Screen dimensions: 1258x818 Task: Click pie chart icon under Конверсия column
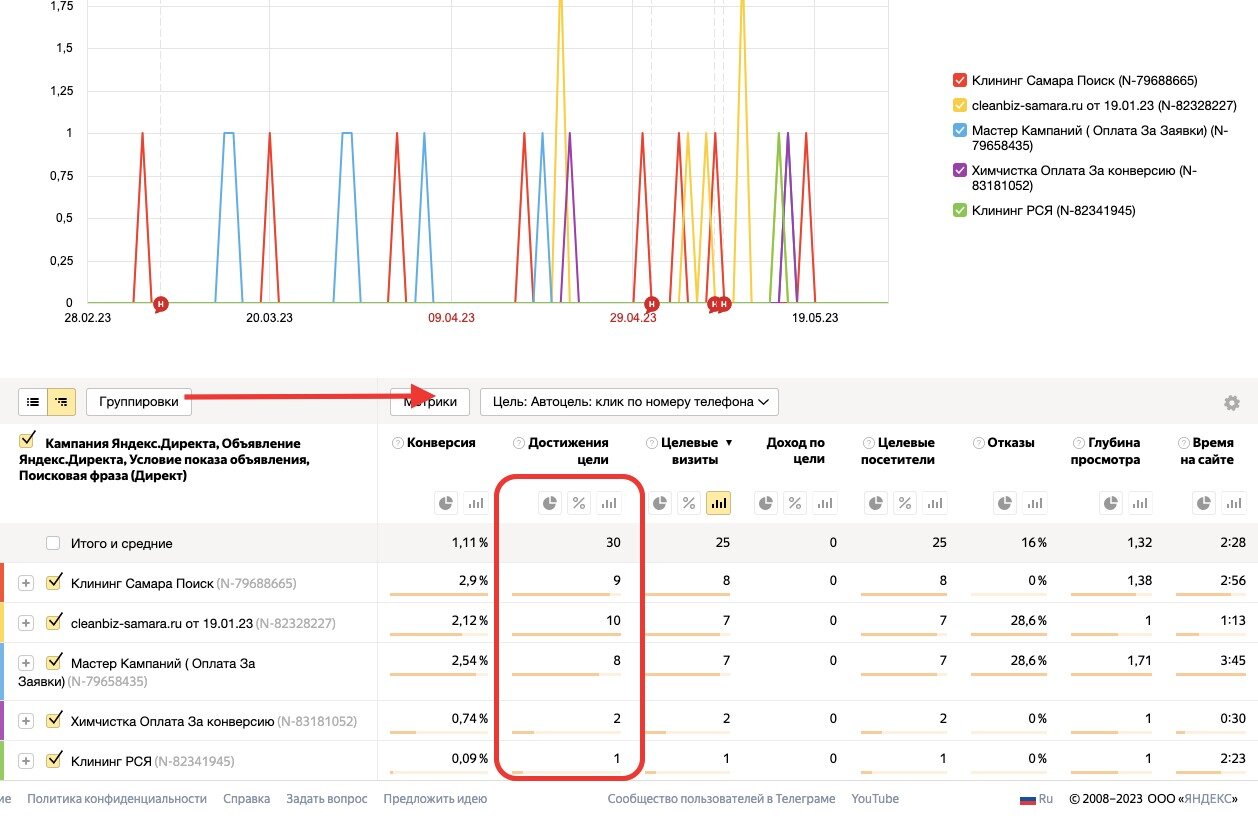point(446,504)
